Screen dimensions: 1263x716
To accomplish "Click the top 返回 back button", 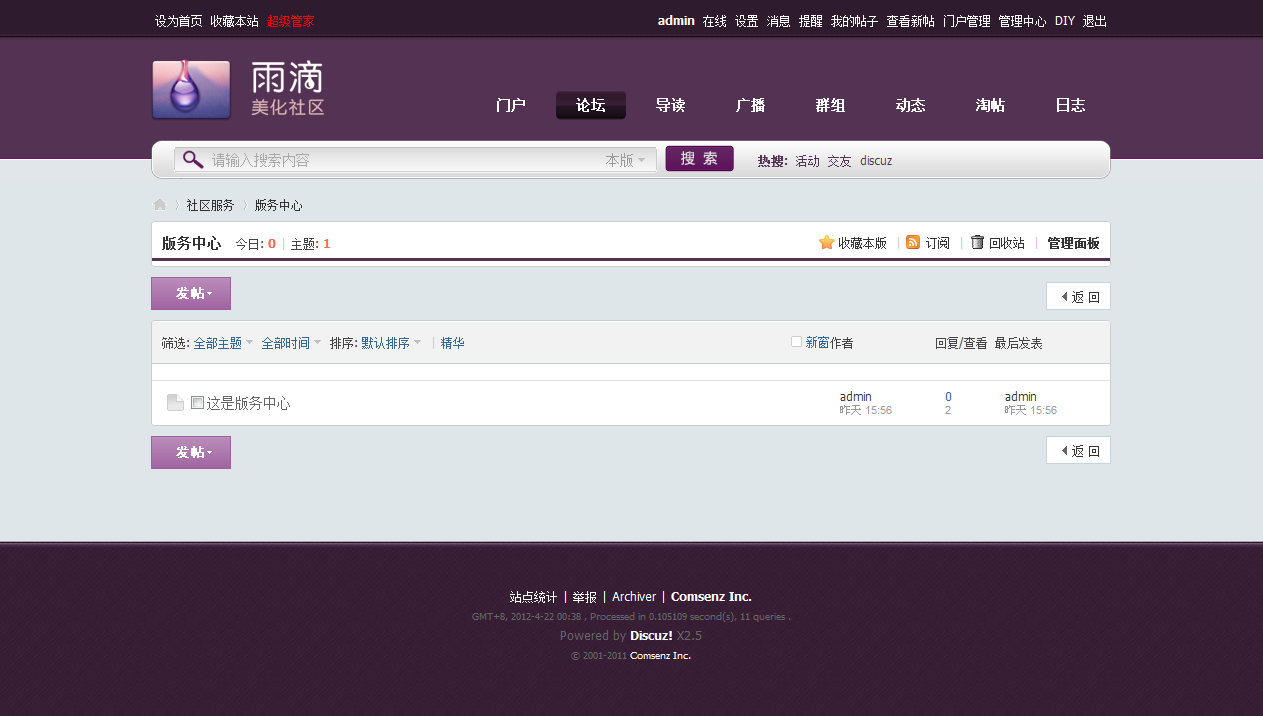I will pos(1079,297).
